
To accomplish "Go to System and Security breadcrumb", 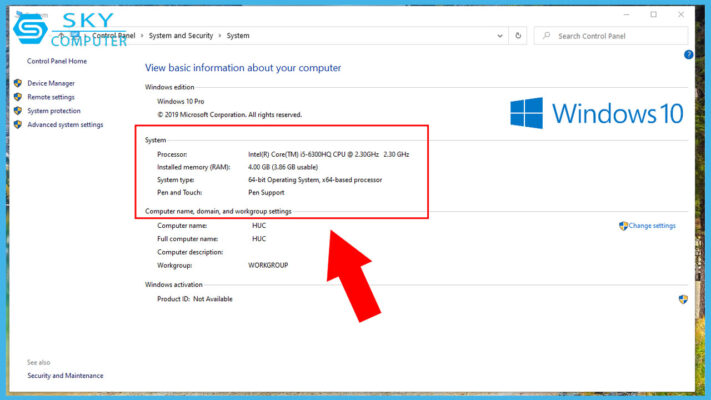I will [x=180, y=35].
